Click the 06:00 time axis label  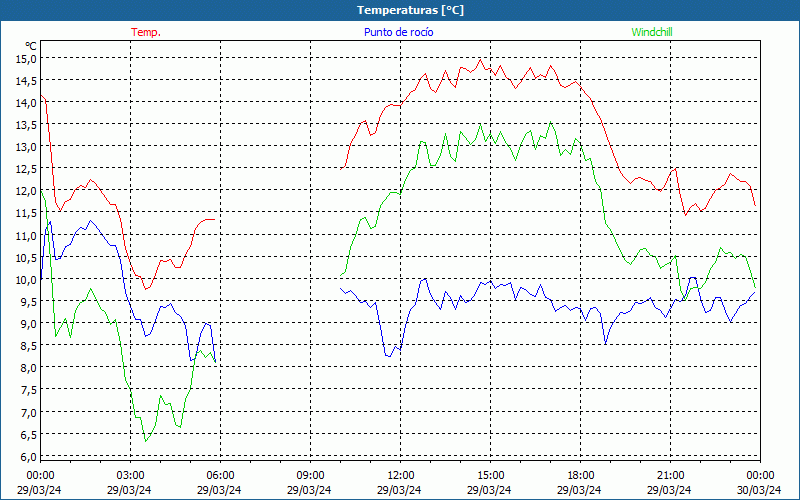pyautogui.click(x=220, y=476)
